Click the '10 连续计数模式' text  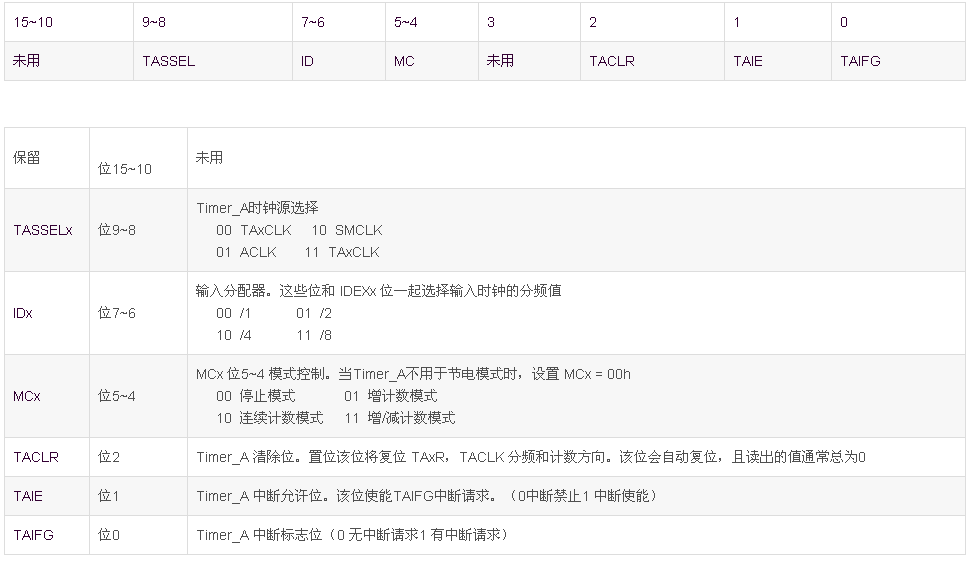(270, 418)
